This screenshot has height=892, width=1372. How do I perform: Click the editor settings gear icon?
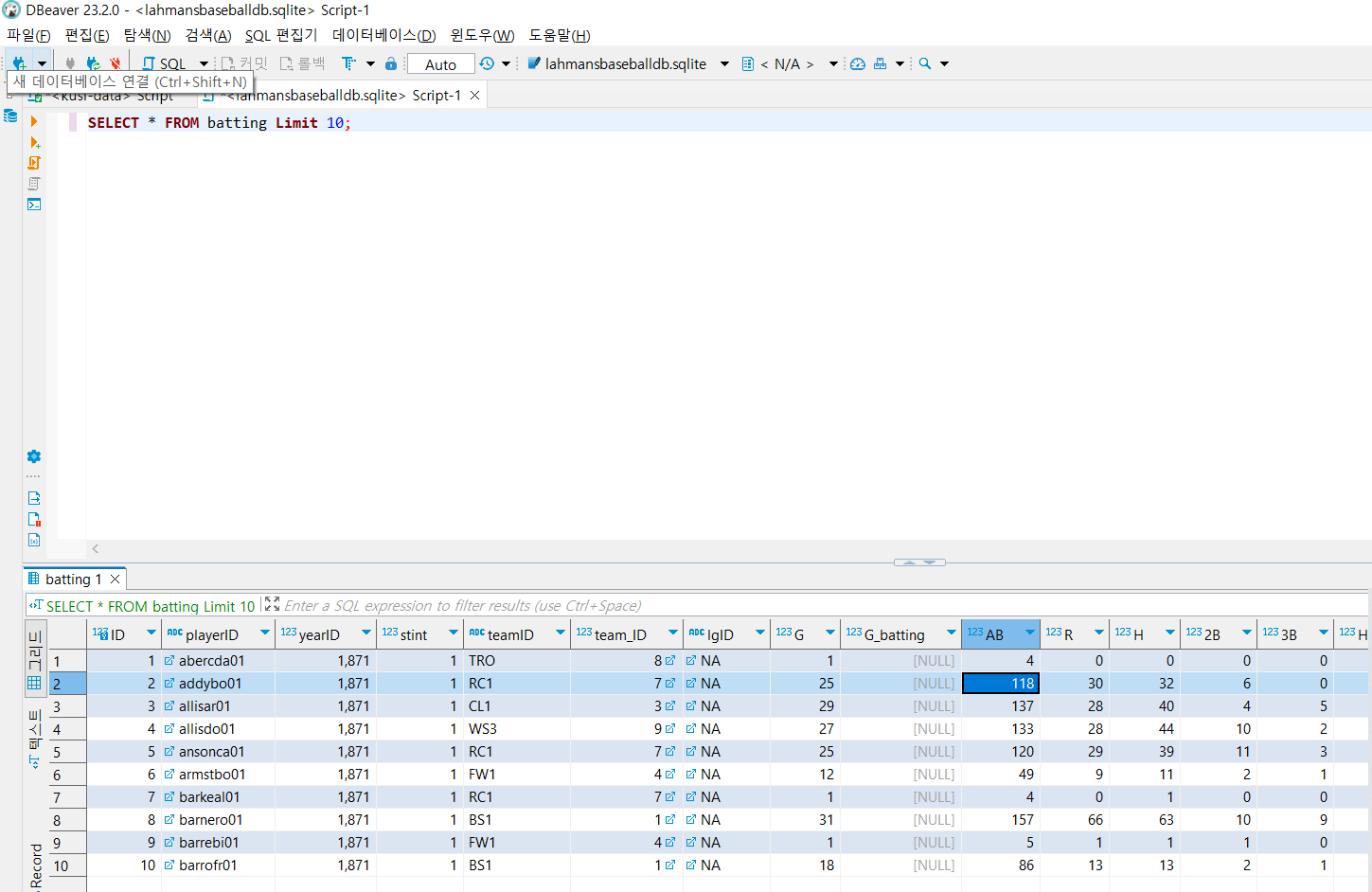34,456
